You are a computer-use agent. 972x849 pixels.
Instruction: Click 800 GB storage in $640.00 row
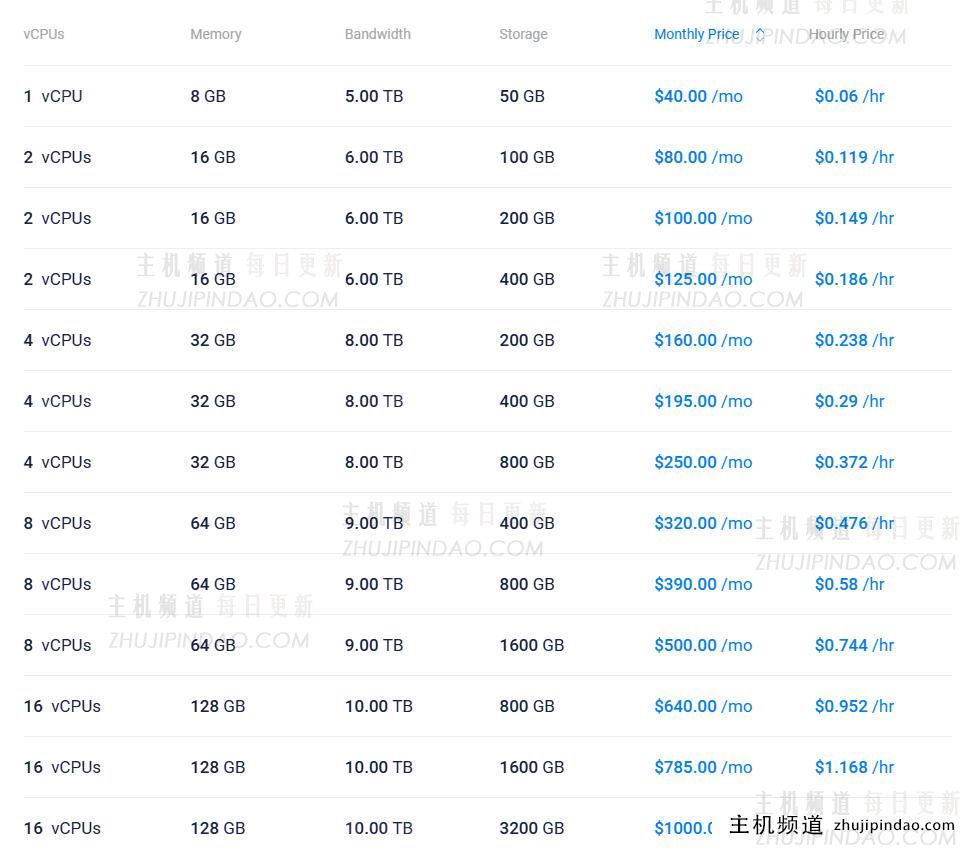(x=527, y=706)
